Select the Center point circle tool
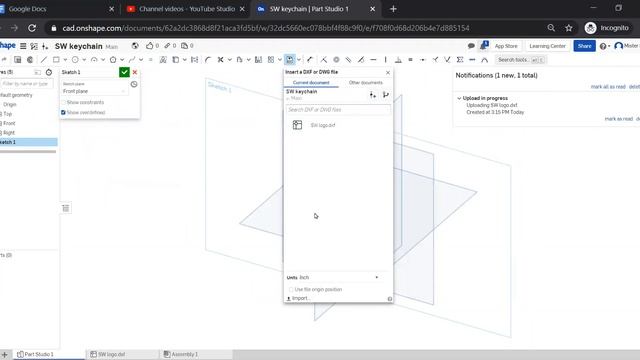 [75, 60]
